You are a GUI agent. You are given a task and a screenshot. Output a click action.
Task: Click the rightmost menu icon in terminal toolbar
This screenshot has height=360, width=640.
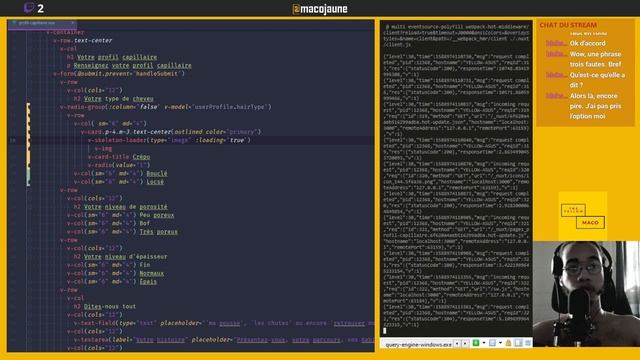(x=528, y=343)
